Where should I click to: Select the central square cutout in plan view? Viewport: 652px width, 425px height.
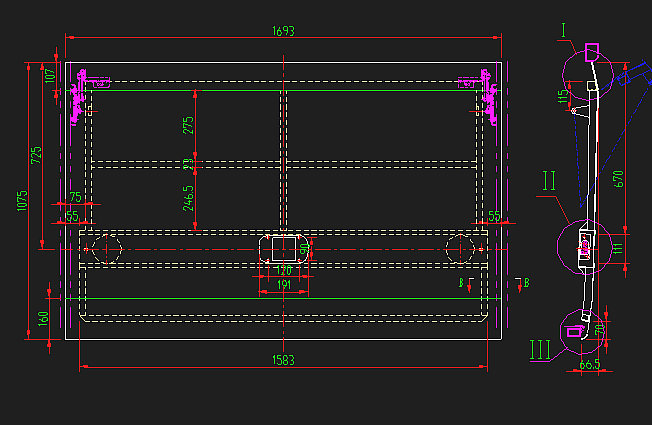point(284,249)
